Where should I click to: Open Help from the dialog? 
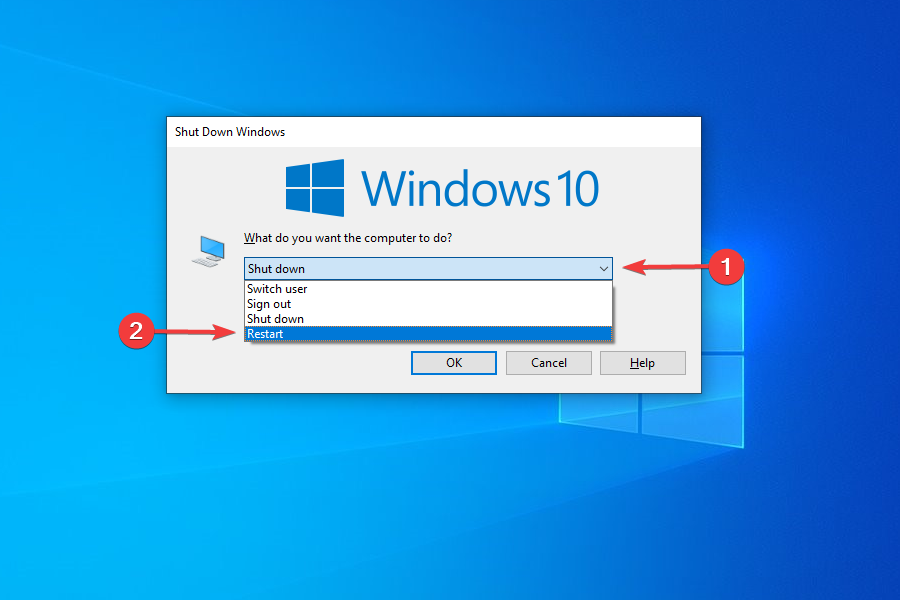tap(642, 362)
